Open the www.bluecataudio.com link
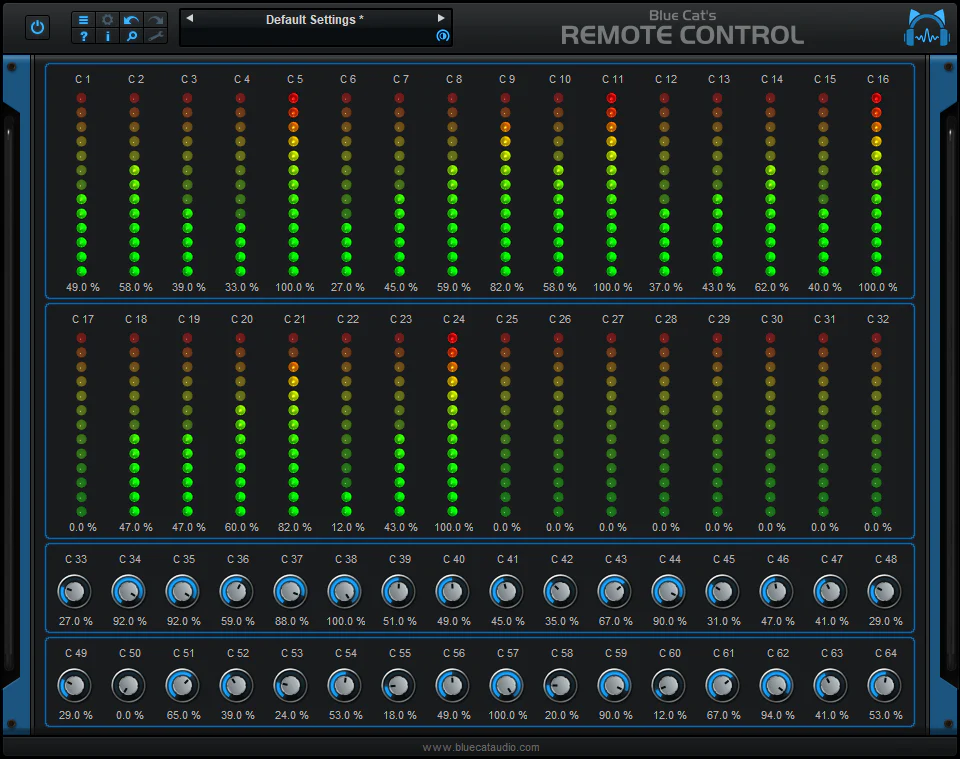960x759 pixels. 481,747
